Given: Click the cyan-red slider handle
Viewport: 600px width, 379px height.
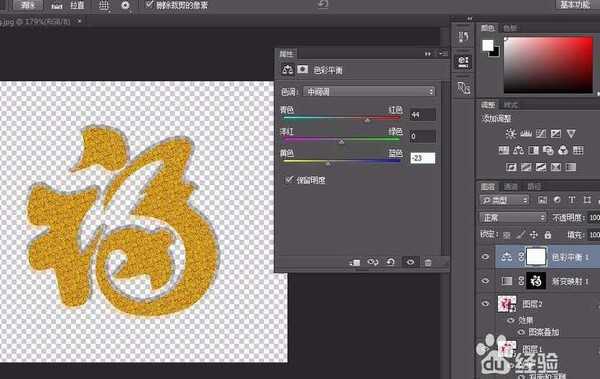Looking at the screenshot, I should tap(367, 121).
